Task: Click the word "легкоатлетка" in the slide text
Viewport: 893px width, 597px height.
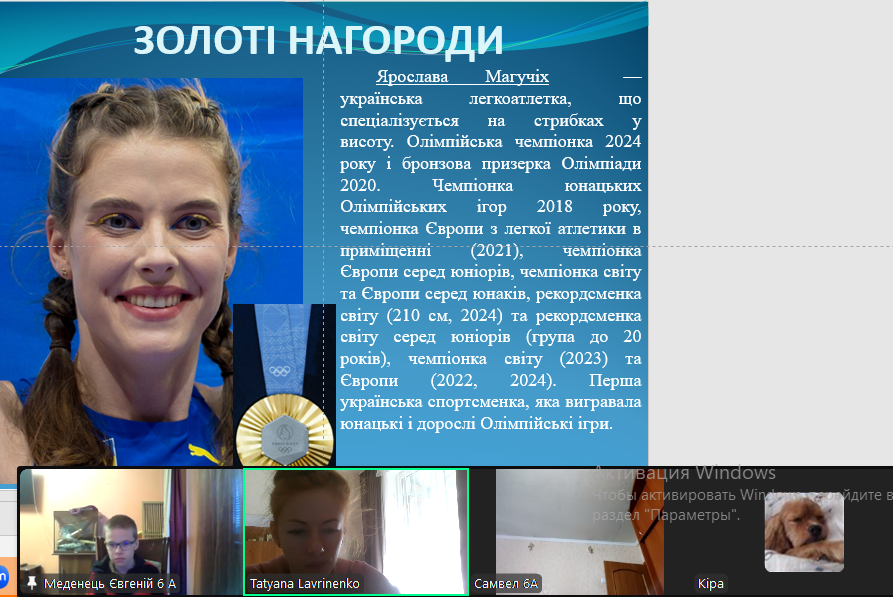Action: (x=520, y=99)
